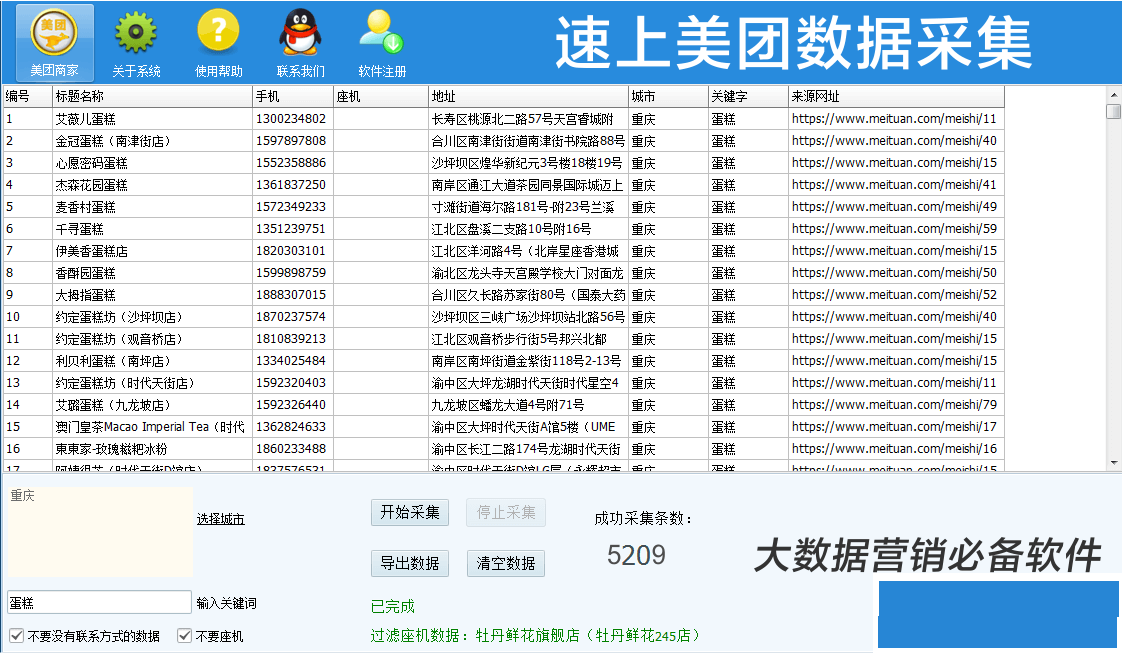Sort by 标题名称 column header
The image size is (1123, 653).
[x=153, y=97]
